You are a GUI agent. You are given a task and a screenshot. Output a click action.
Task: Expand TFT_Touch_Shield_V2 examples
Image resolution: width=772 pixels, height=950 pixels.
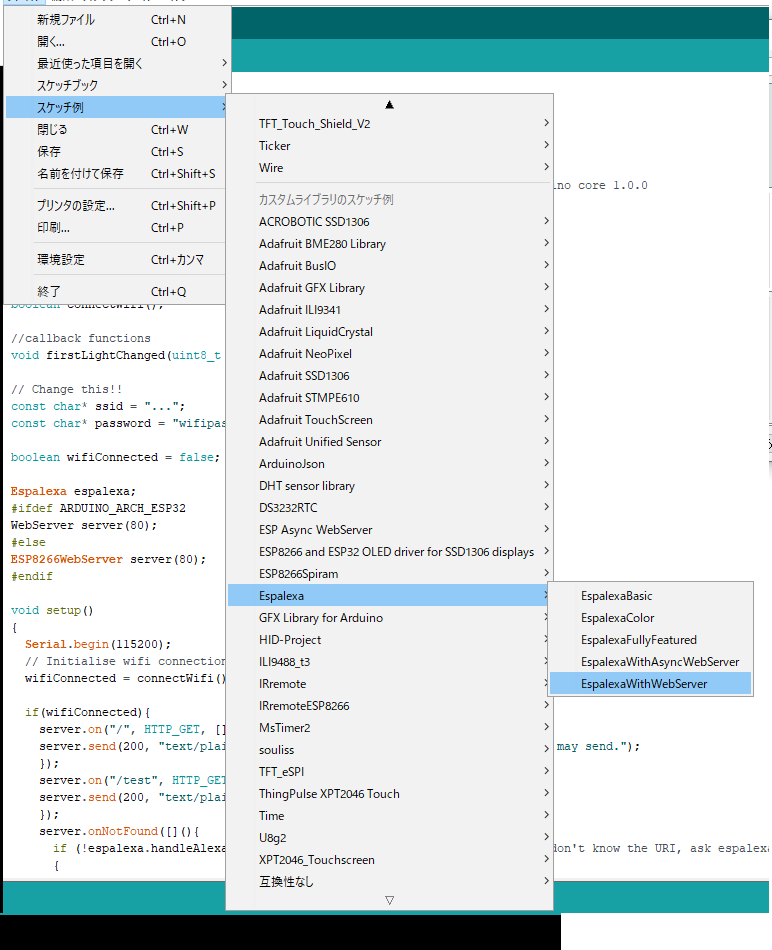pyautogui.click(x=390, y=124)
